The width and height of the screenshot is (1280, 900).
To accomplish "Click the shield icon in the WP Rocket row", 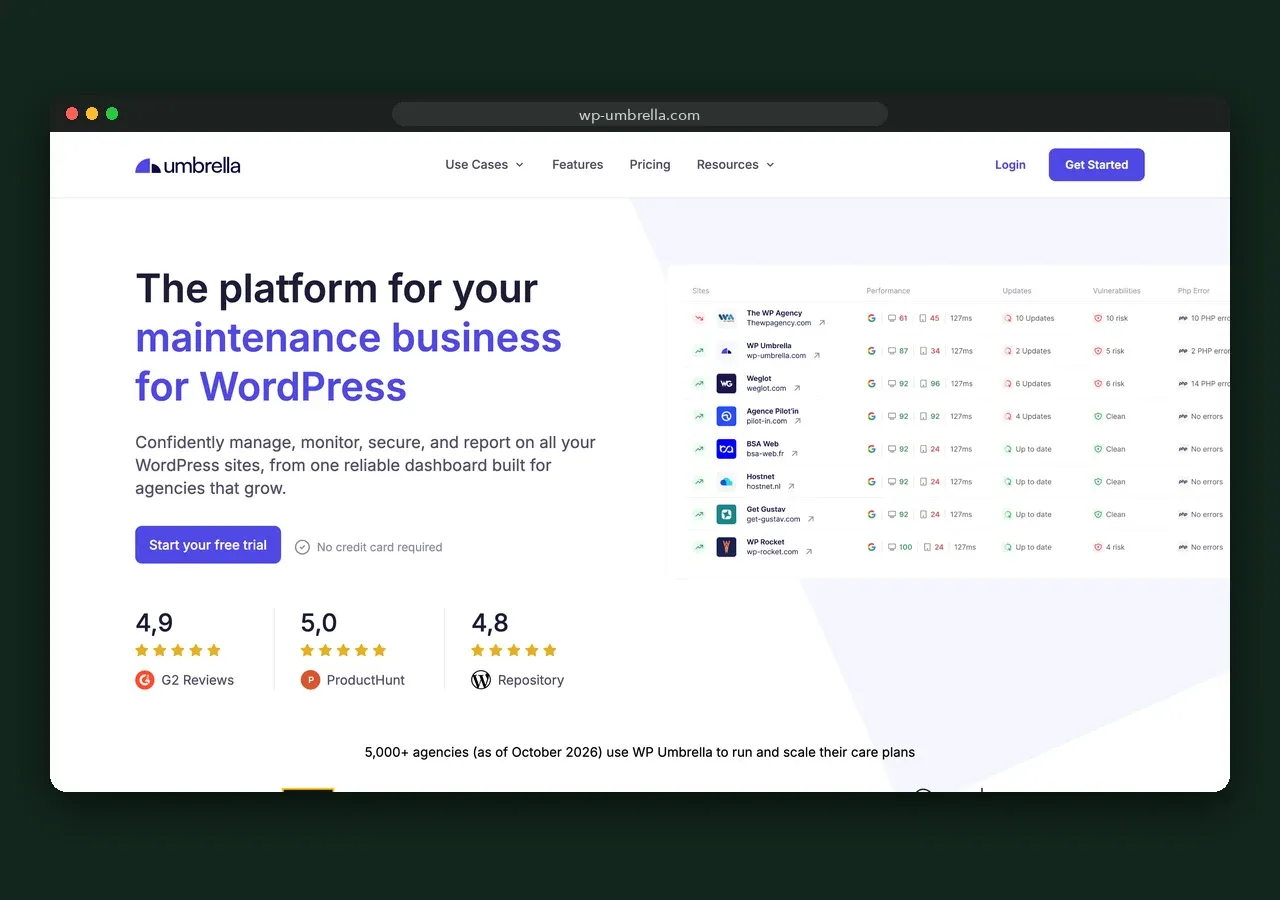I will click(x=1097, y=547).
